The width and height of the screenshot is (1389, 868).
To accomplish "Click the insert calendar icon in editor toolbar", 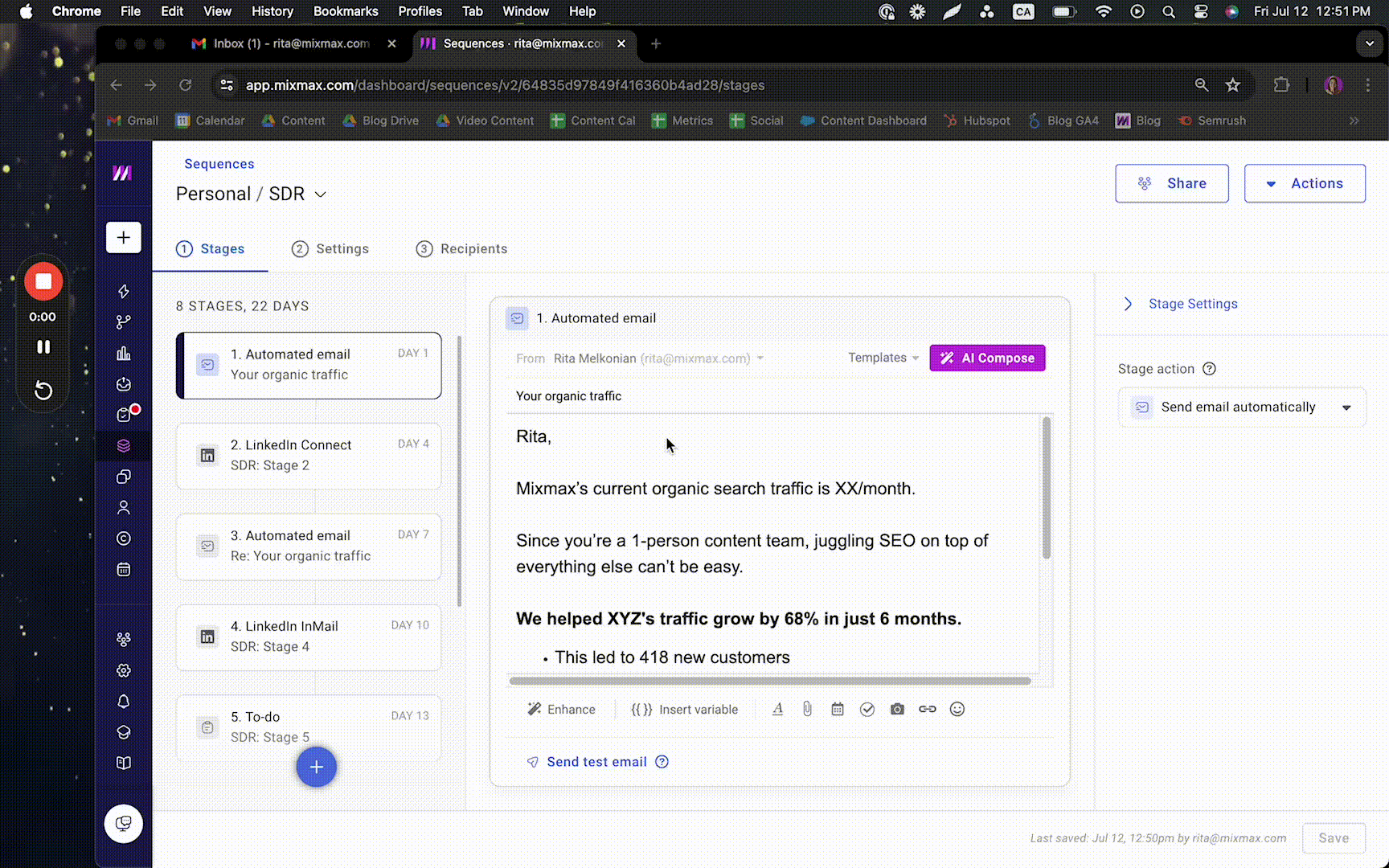I will coord(838,709).
